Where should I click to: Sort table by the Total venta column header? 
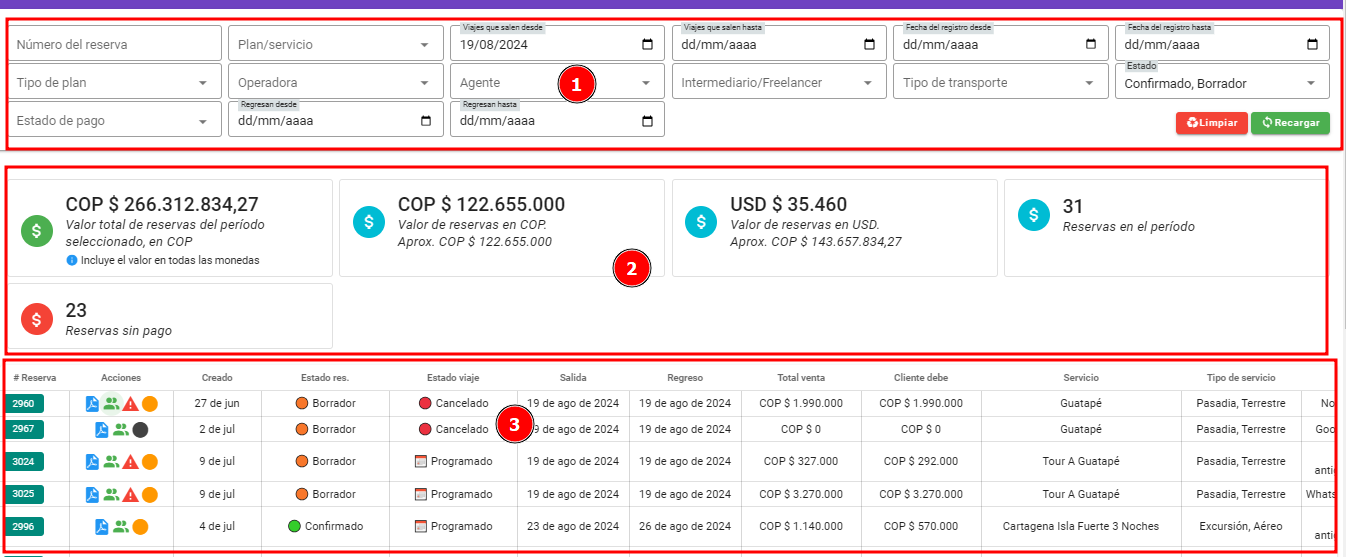click(801, 378)
